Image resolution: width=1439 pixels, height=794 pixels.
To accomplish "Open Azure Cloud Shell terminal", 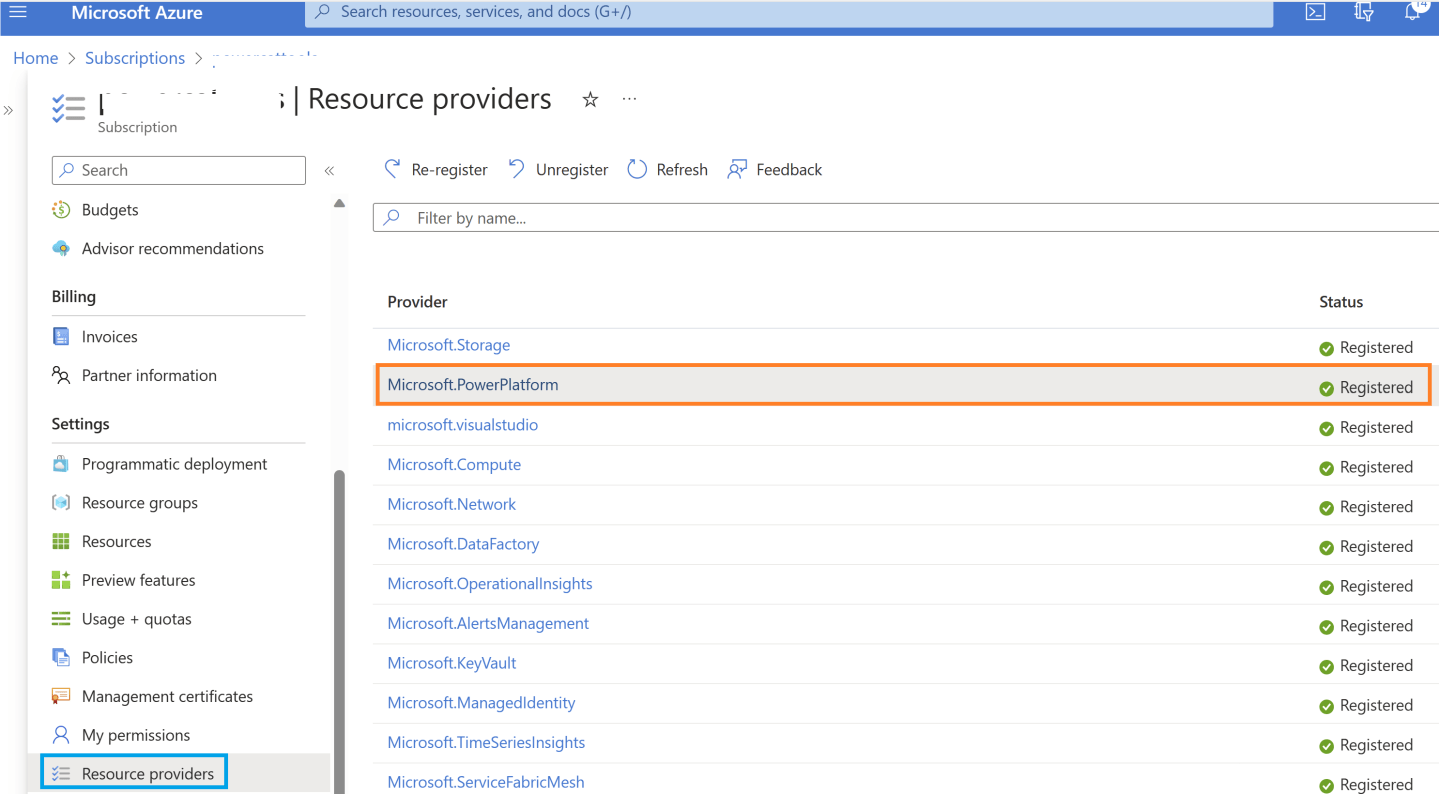I will (1314, 12).
